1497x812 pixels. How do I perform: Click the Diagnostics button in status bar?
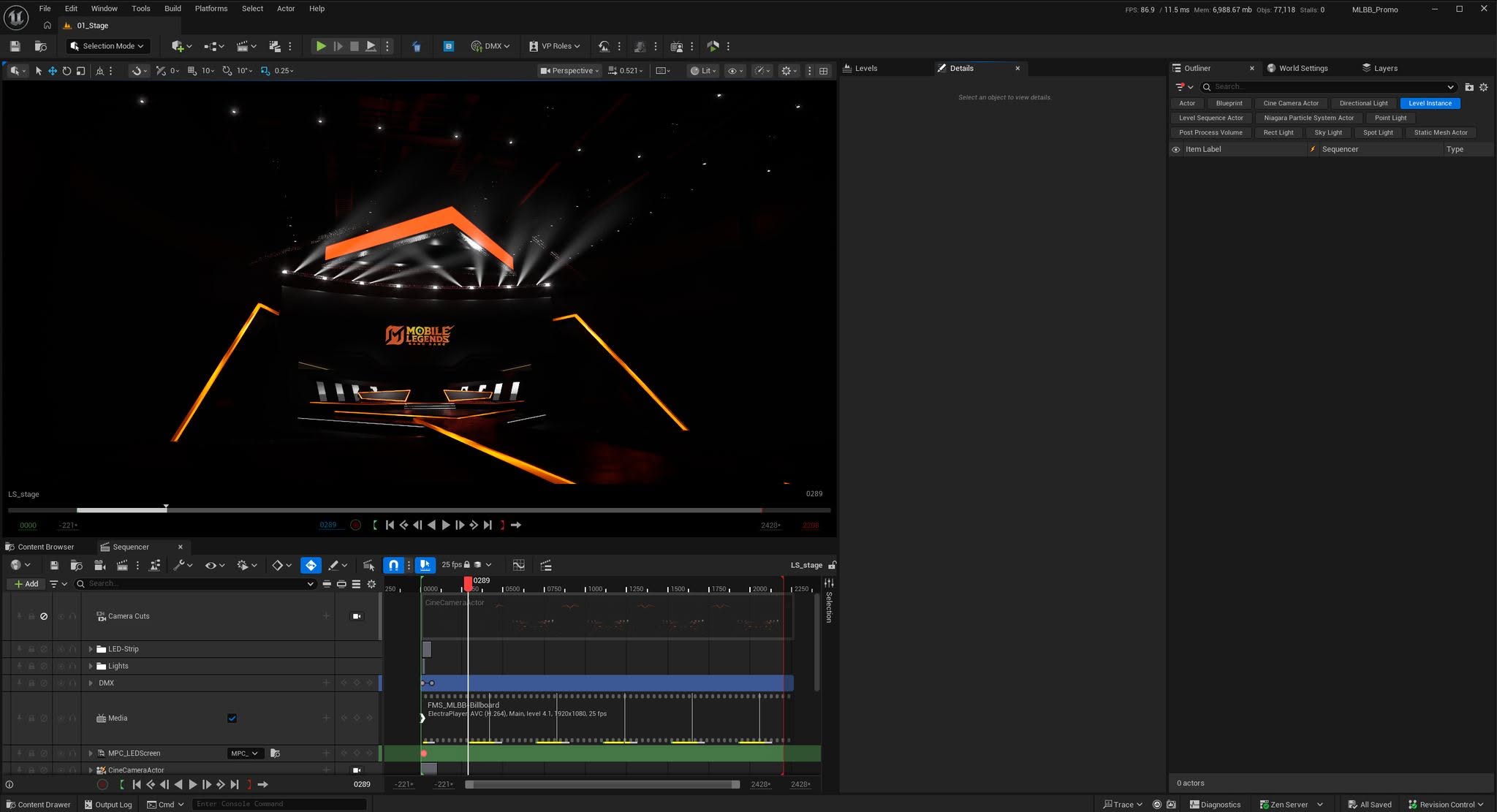pyautogui.click(x=1215, y=805)
